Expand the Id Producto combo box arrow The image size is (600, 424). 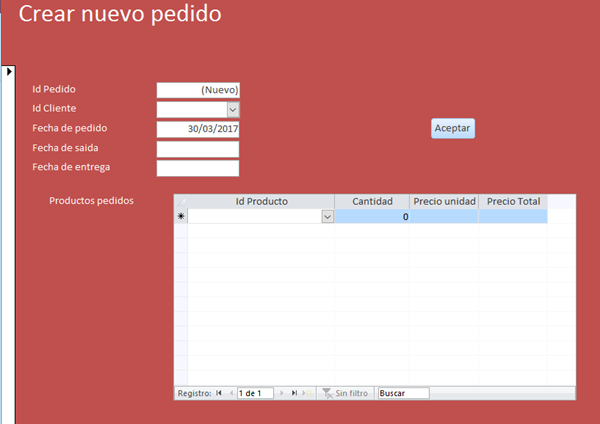[x=328, y=217]
